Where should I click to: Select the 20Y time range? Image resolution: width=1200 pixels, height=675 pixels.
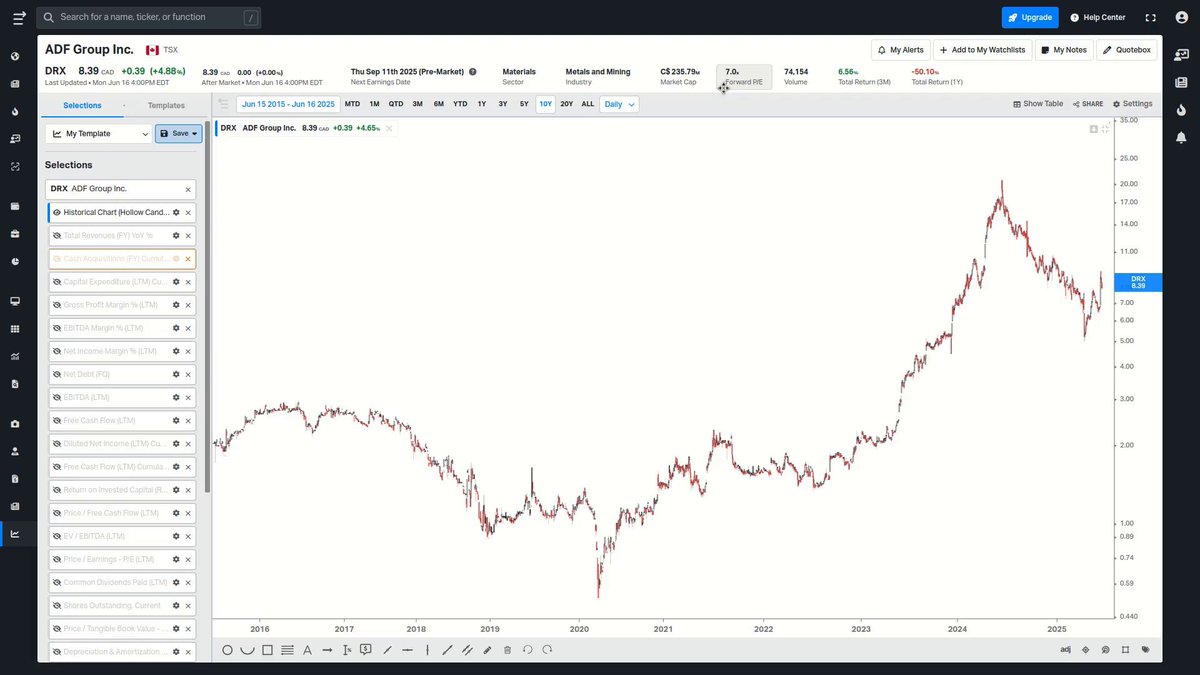(x=567, y=104)
